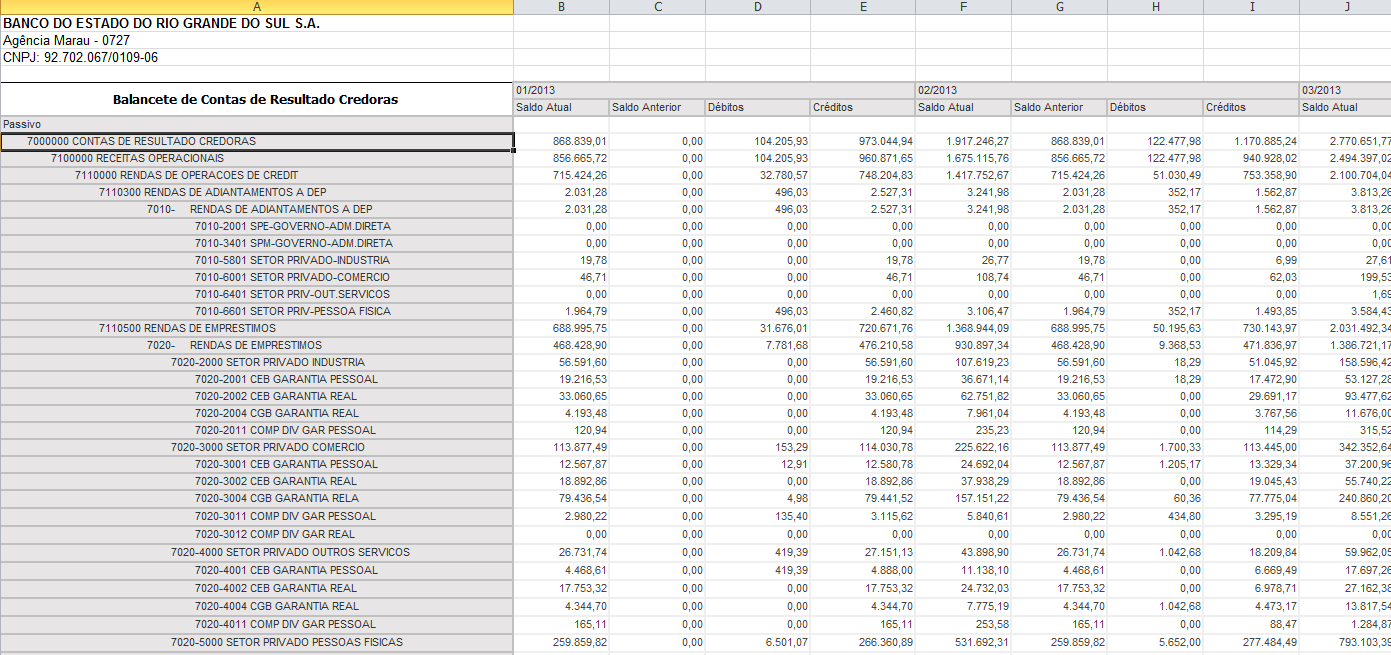The width and height of the screenshot is (1391, 655).
Task: Select column B header
Action: (x=561, y=7)
